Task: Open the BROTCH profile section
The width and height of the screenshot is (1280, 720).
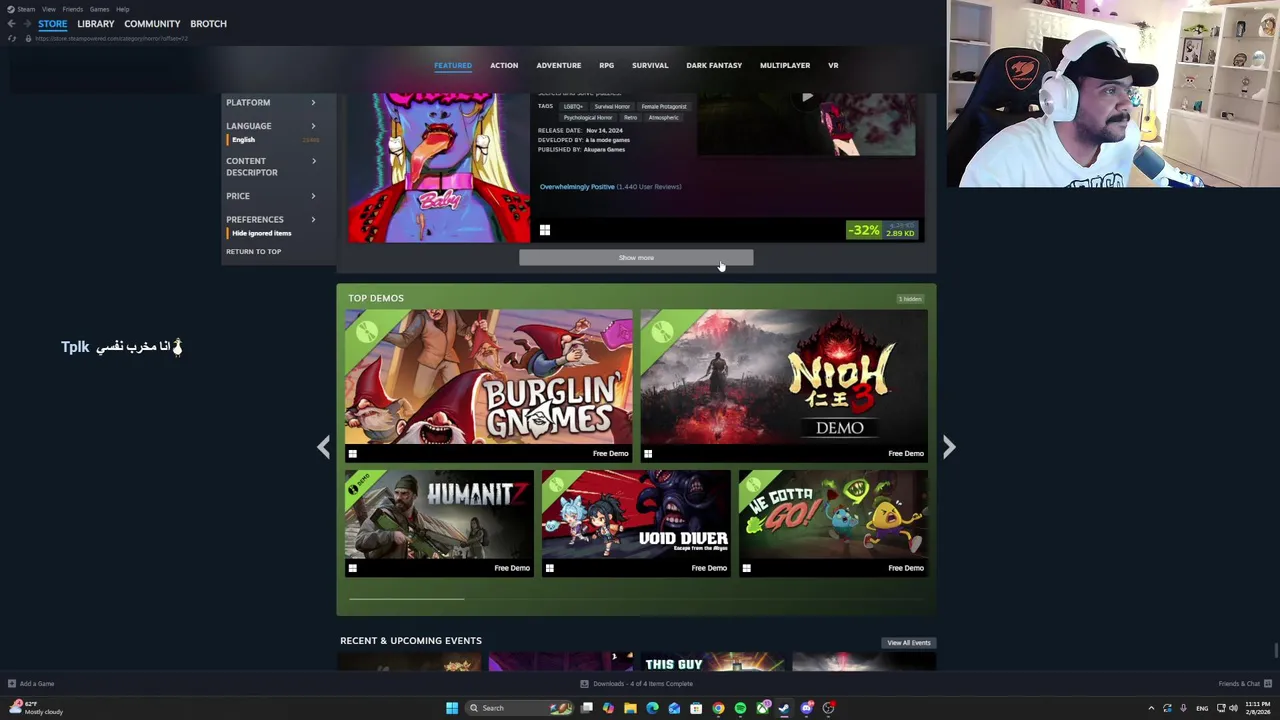Action: tap(208, 23)
